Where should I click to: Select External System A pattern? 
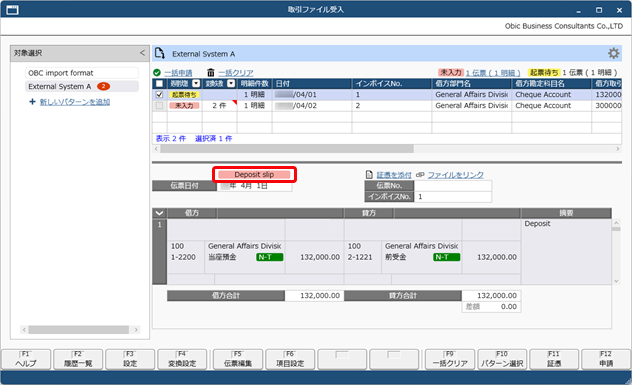[82, 86]
